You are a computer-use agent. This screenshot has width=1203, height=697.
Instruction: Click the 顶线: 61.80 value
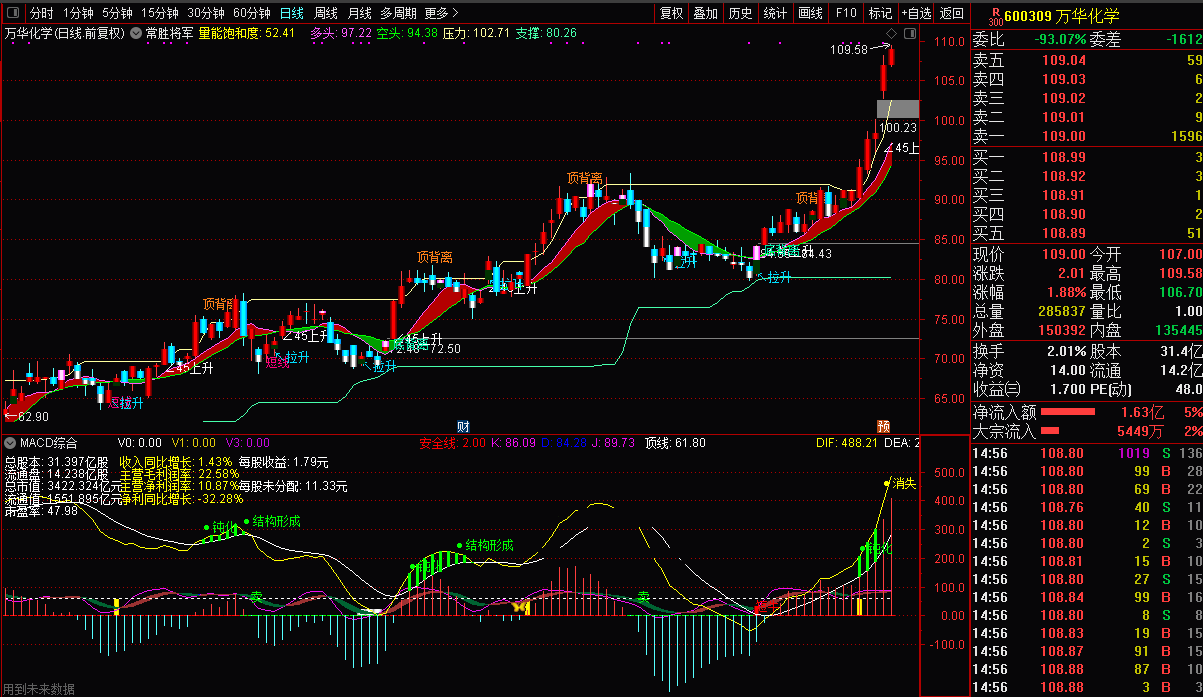click(675, 443)
